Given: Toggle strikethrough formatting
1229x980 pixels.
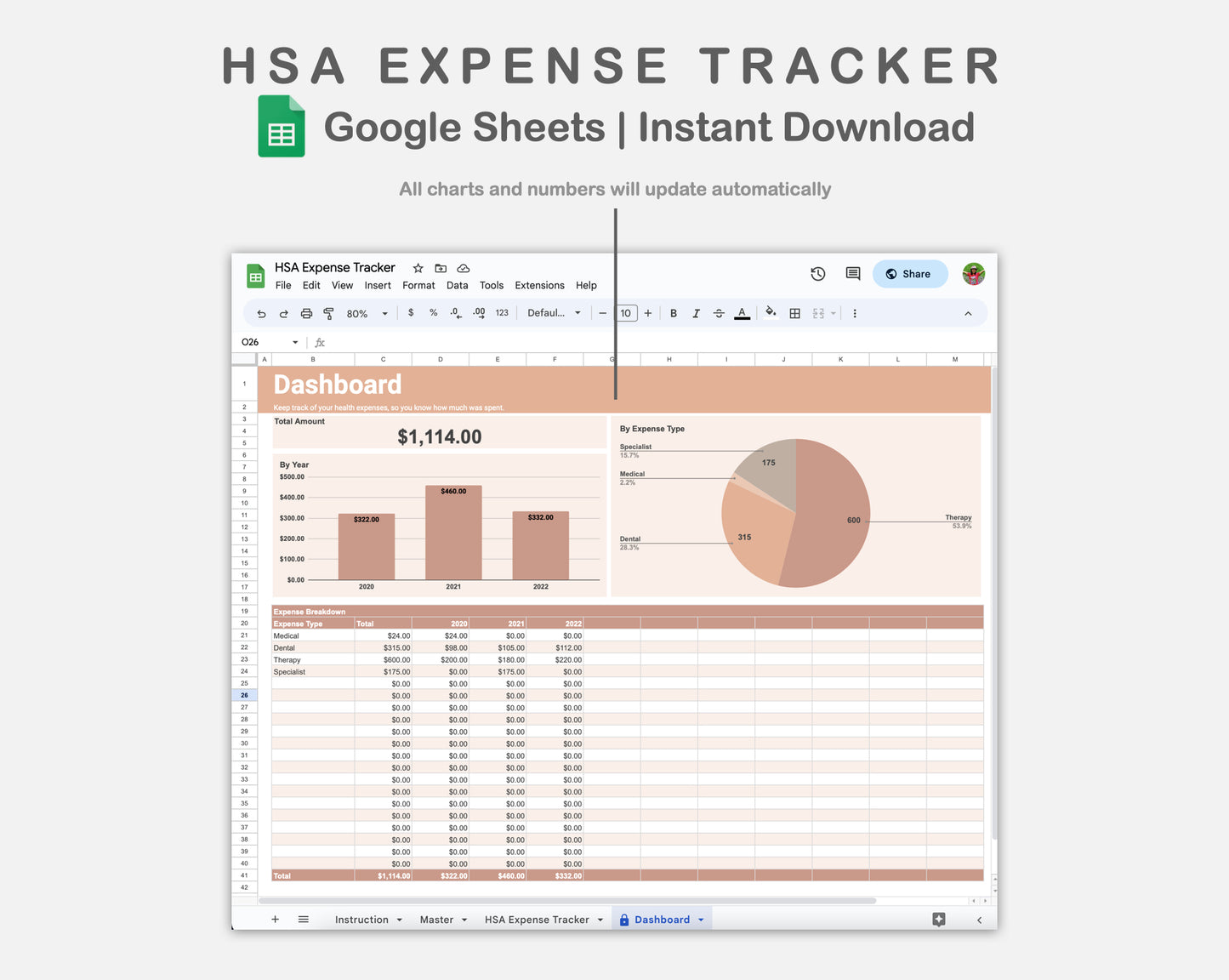Looking at the screenshot, I should tap(719, 313).
